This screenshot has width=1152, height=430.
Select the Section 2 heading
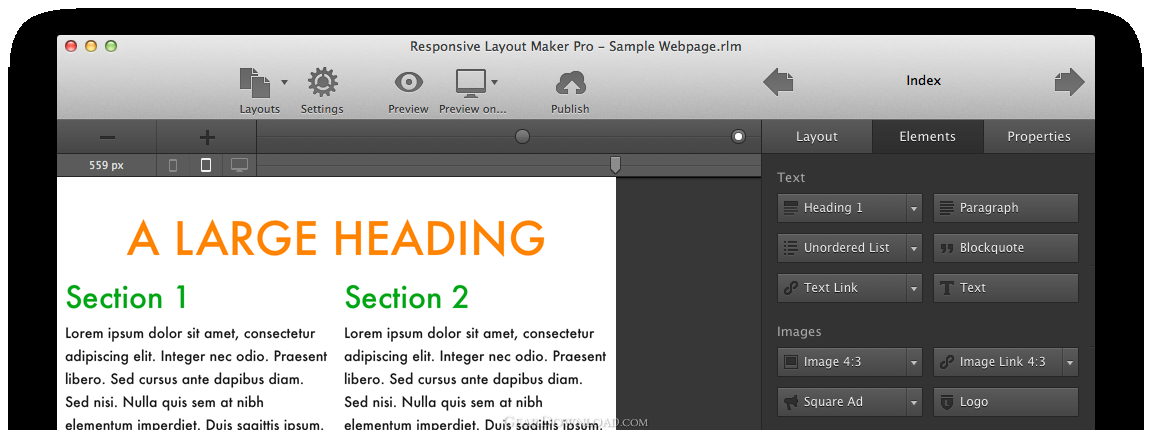[406, 298]
